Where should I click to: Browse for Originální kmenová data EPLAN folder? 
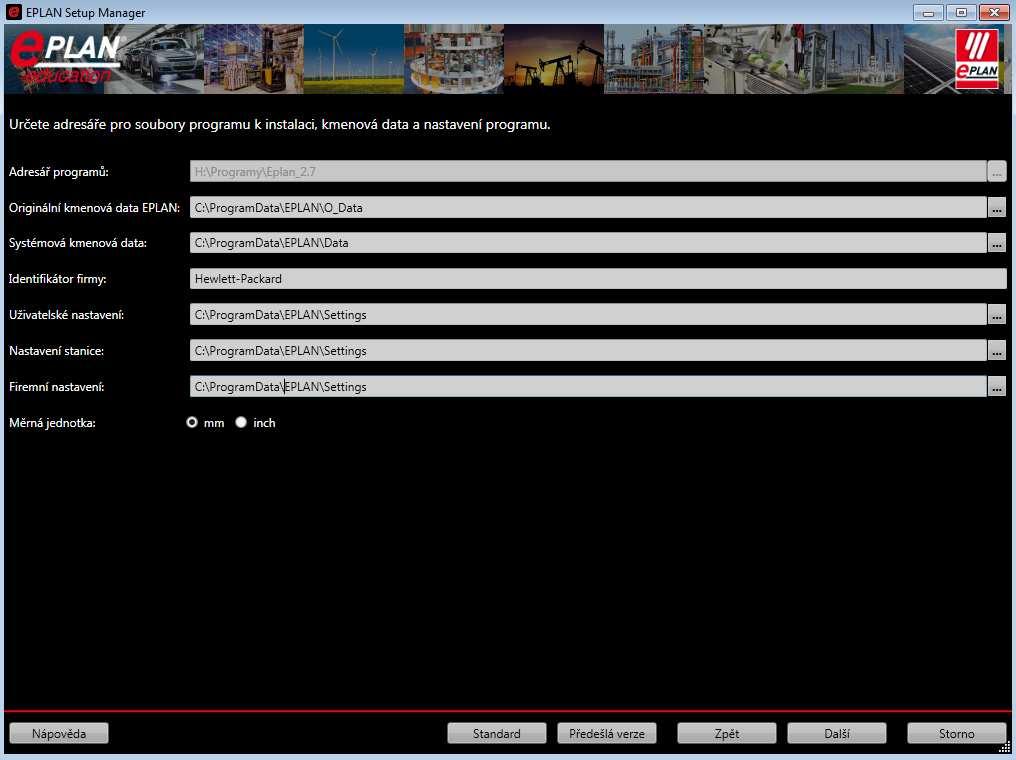pos(997,208)
